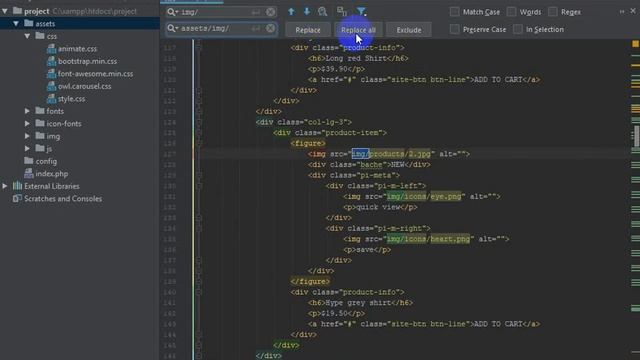Expand the js folder arrow

point(27,149)
